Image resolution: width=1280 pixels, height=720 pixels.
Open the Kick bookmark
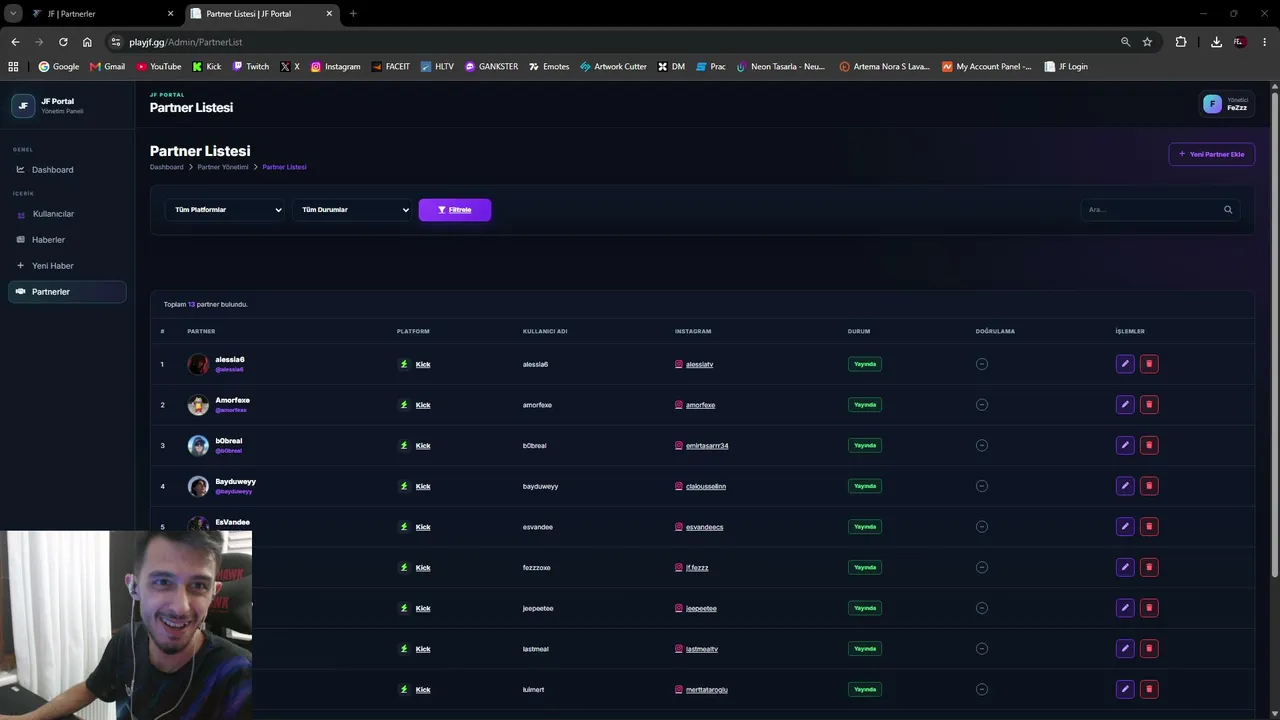(x=207, y=67)
